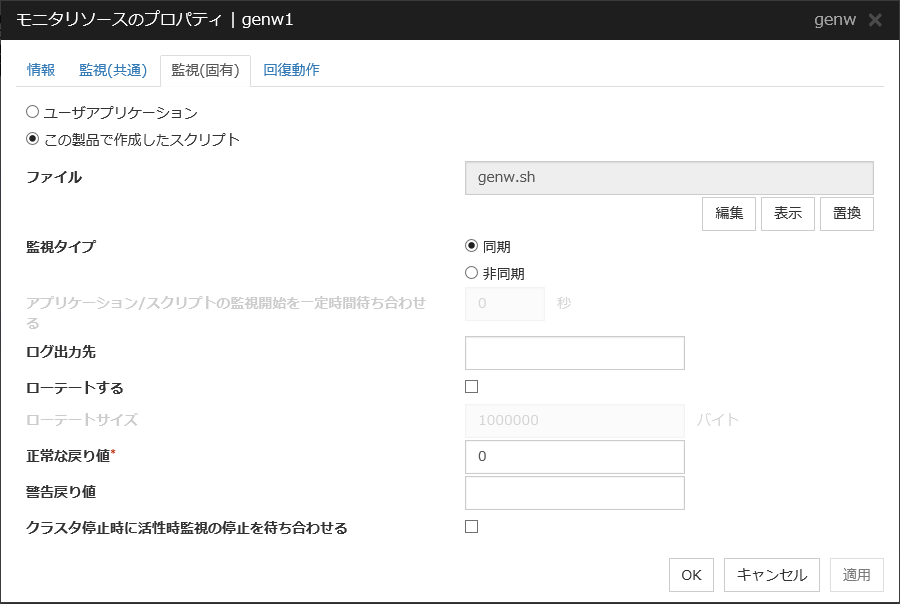Screen dimensions: 900x604
Task: Click inside the 警告戻り値 field
Action: tap(574, 492)
